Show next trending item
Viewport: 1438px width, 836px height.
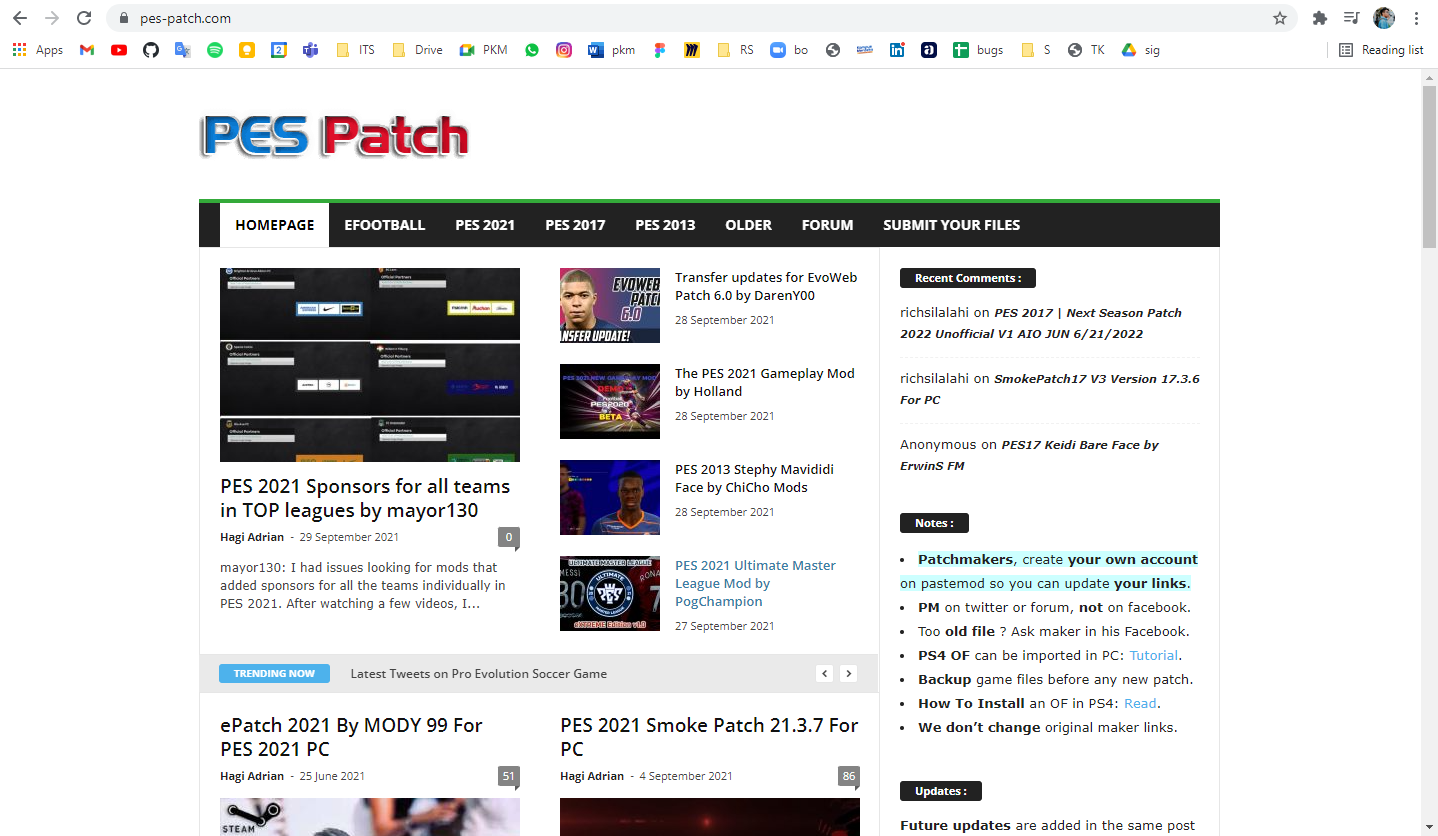[x=848, y=674]
